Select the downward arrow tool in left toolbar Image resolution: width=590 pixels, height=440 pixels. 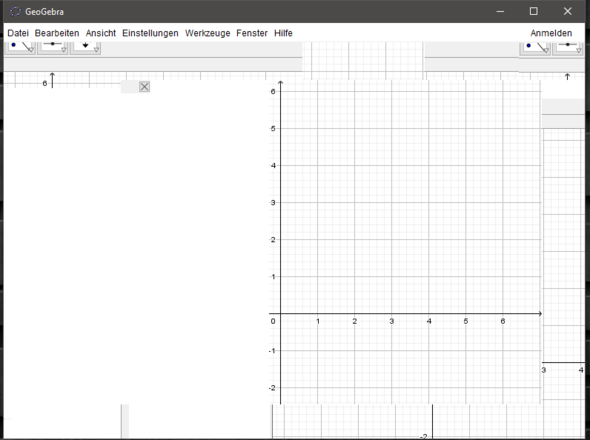[x=85, y=47]
